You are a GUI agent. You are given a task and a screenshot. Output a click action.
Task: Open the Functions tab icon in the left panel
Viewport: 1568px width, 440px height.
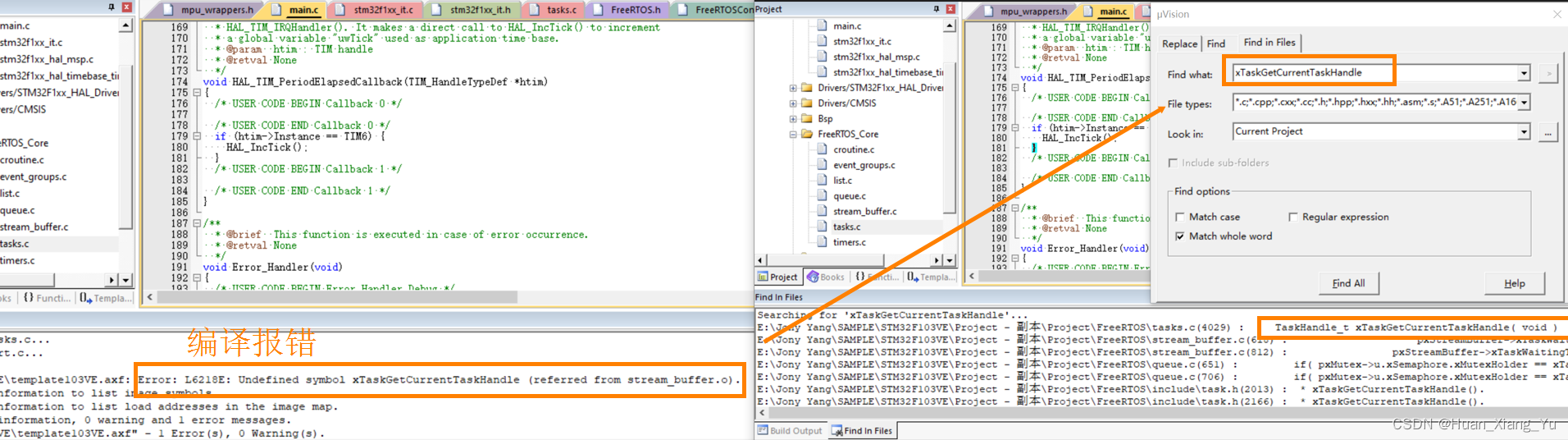29,298
